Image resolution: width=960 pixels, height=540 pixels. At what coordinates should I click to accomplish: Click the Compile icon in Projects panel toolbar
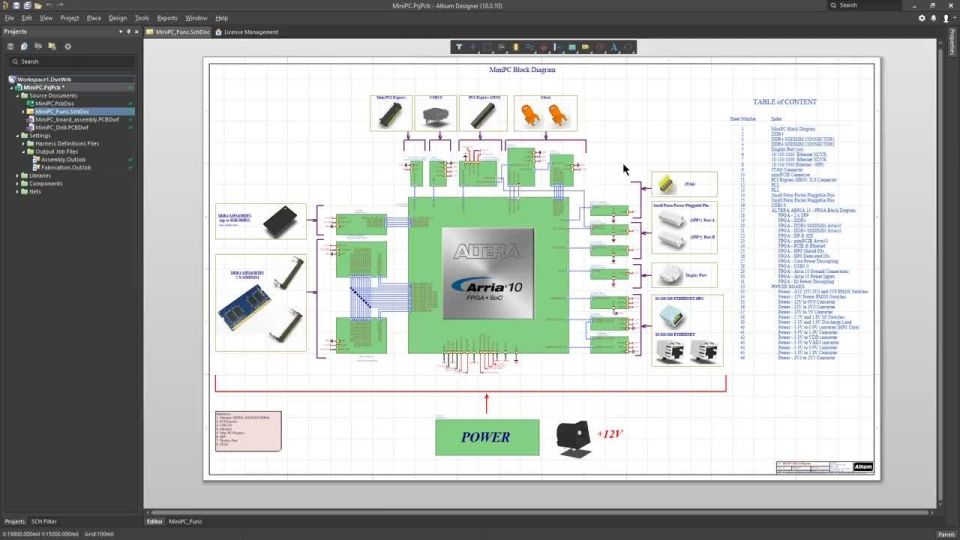click(x=24, y=47)
